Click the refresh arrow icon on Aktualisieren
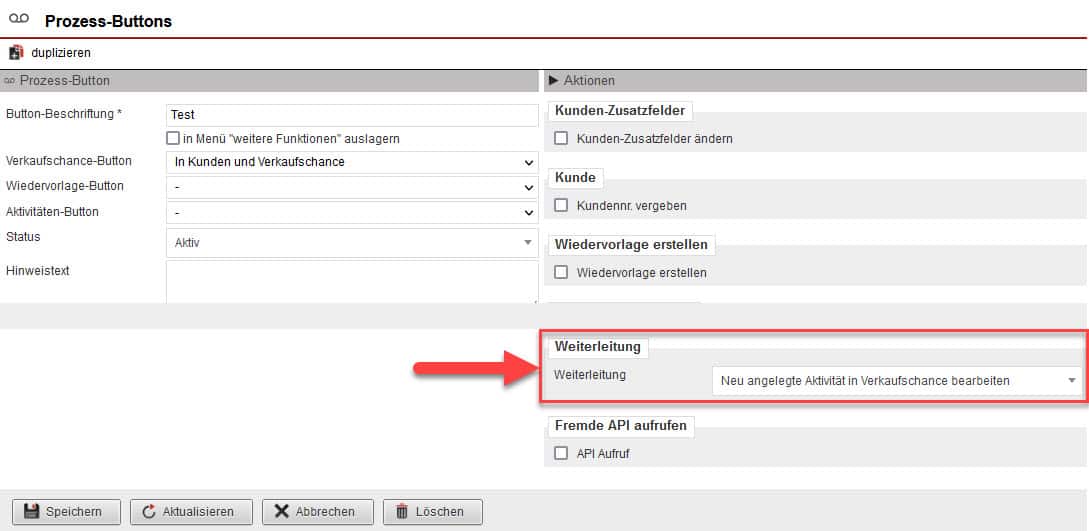Screen dimensions: 1089x531 (x=150, y=511)
